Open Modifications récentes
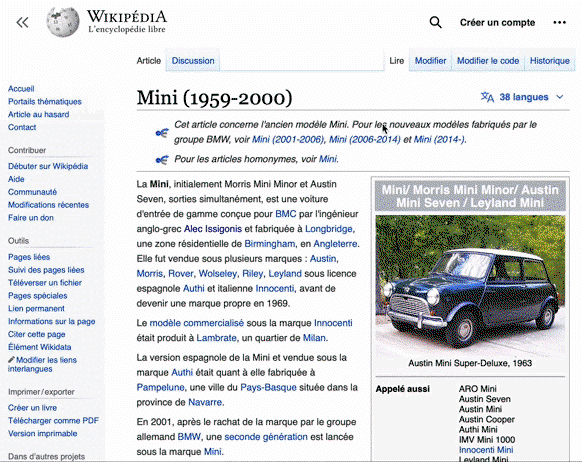The image size is (582, 462). (48, 205)
